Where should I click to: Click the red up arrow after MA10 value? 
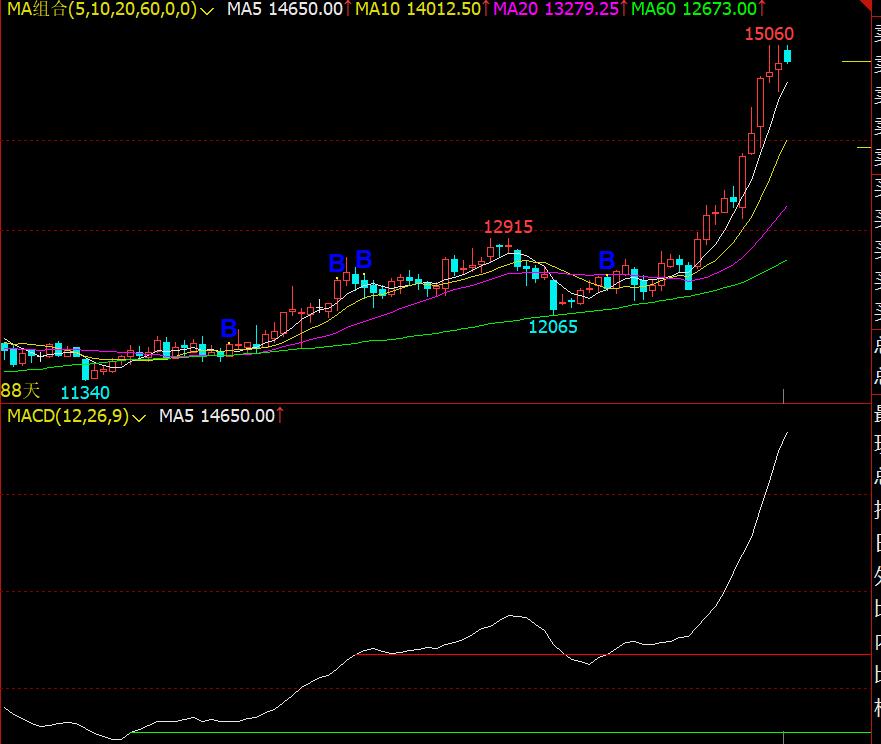485,8
